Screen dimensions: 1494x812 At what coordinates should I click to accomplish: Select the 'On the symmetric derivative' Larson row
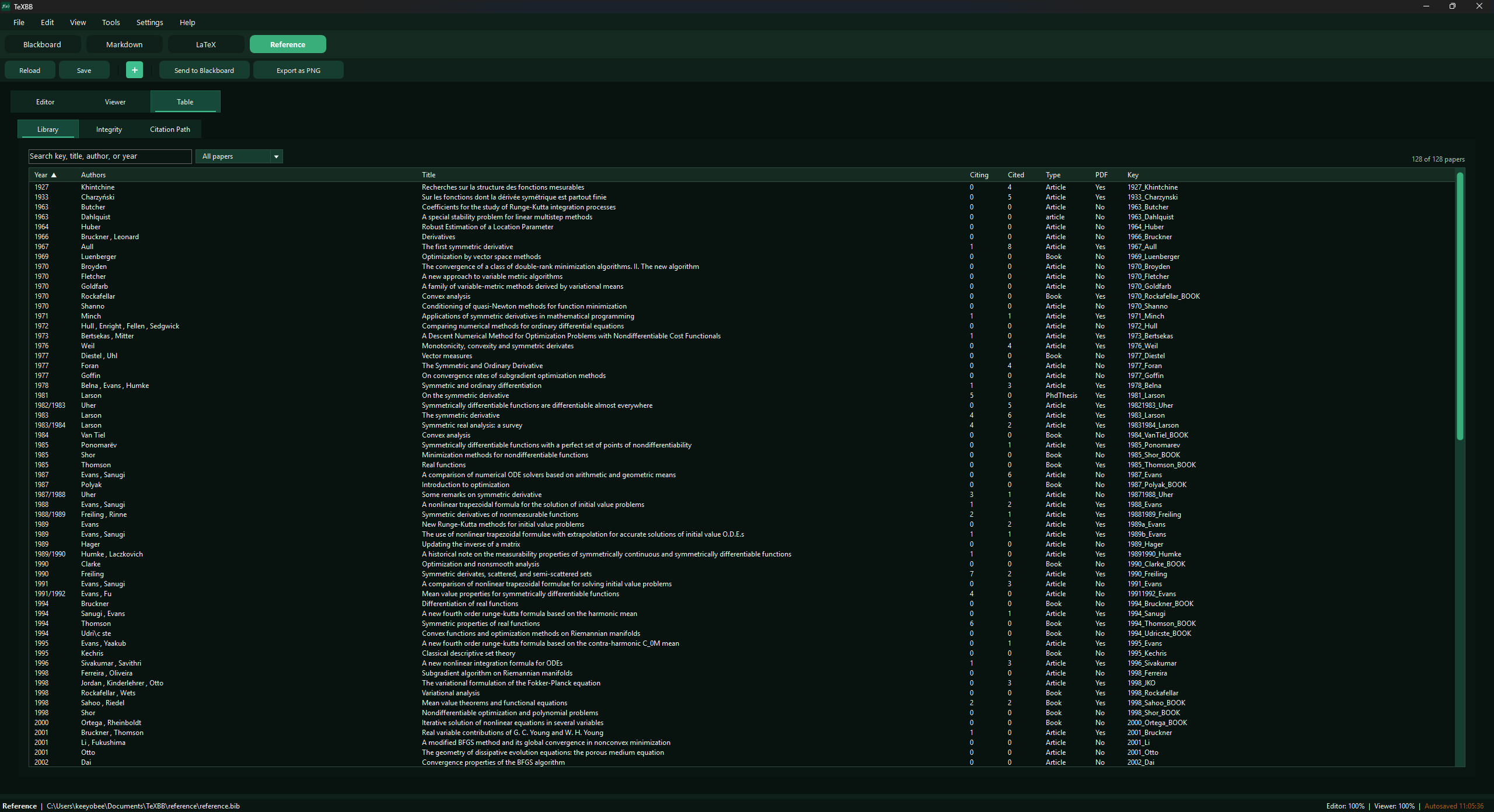(x=742, y=395)
